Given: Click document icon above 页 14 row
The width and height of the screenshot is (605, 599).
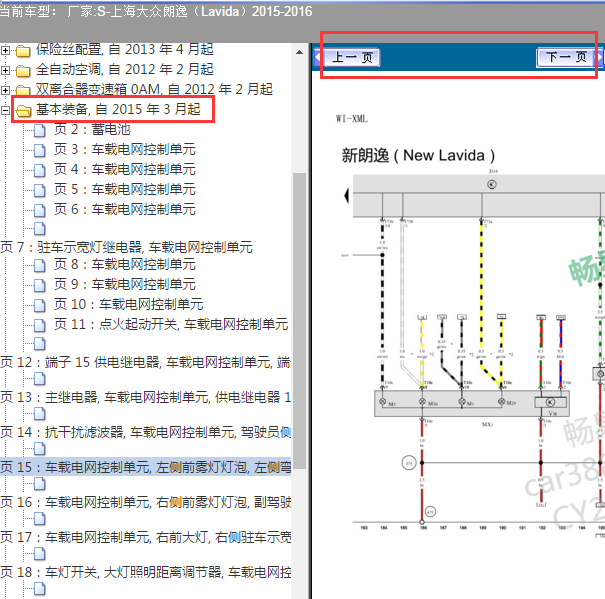Looking at the screenshot, I should (x=39, y=414).
